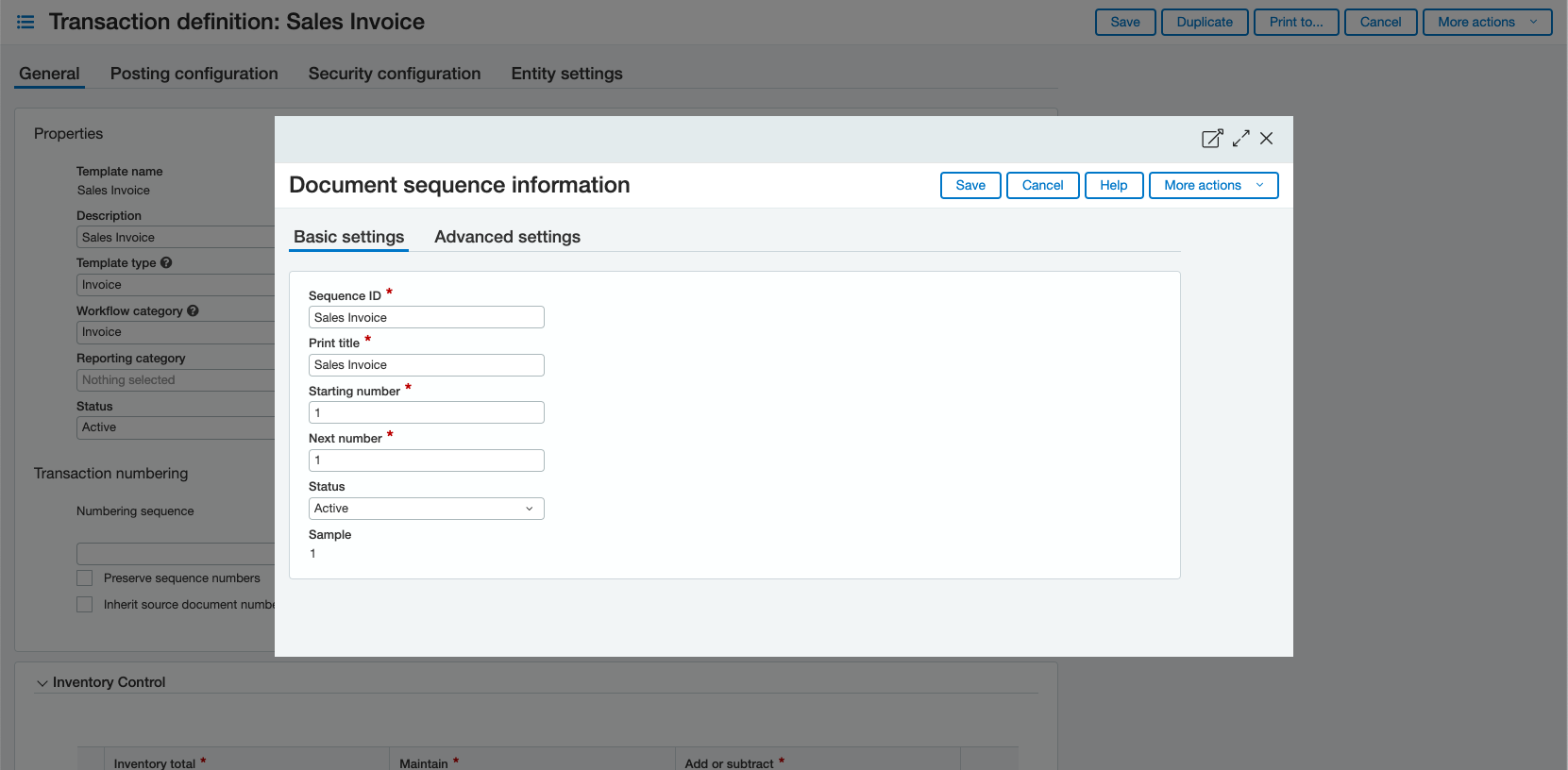The image size is (1568, 770).
Task: Close the Document sequence information dialog
Action: point(1267,139)
